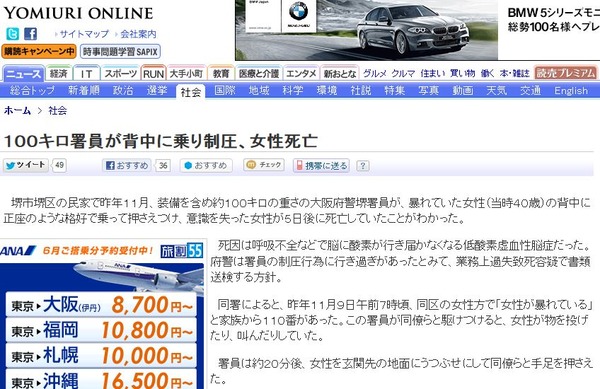Image resolution: width=600 pixels, height=389 pixels.
Task: Go to 交通 in blue submenu
Action: pyautogui.click(x=530, y=91)
